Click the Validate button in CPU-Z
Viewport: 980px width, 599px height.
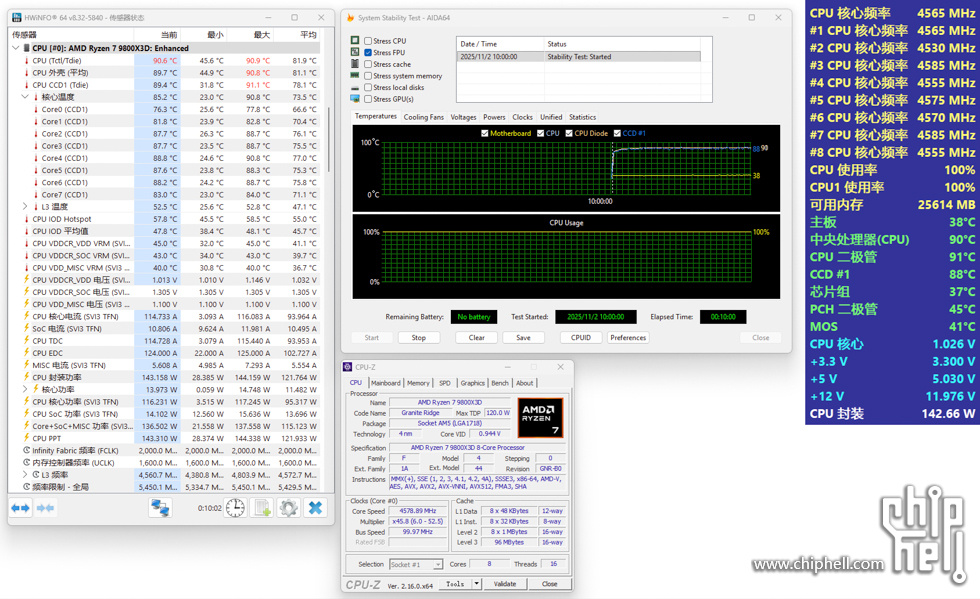click(x=506, y=584)
